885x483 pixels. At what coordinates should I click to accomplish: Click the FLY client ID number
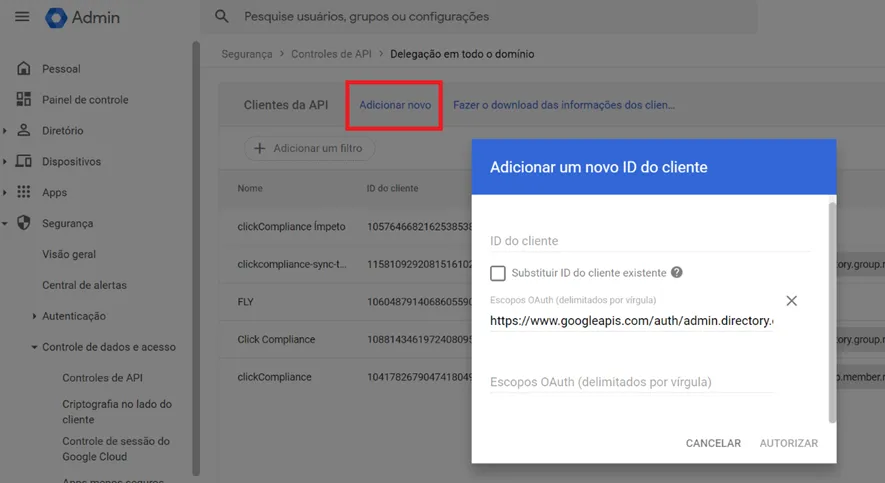click(419, 302)
